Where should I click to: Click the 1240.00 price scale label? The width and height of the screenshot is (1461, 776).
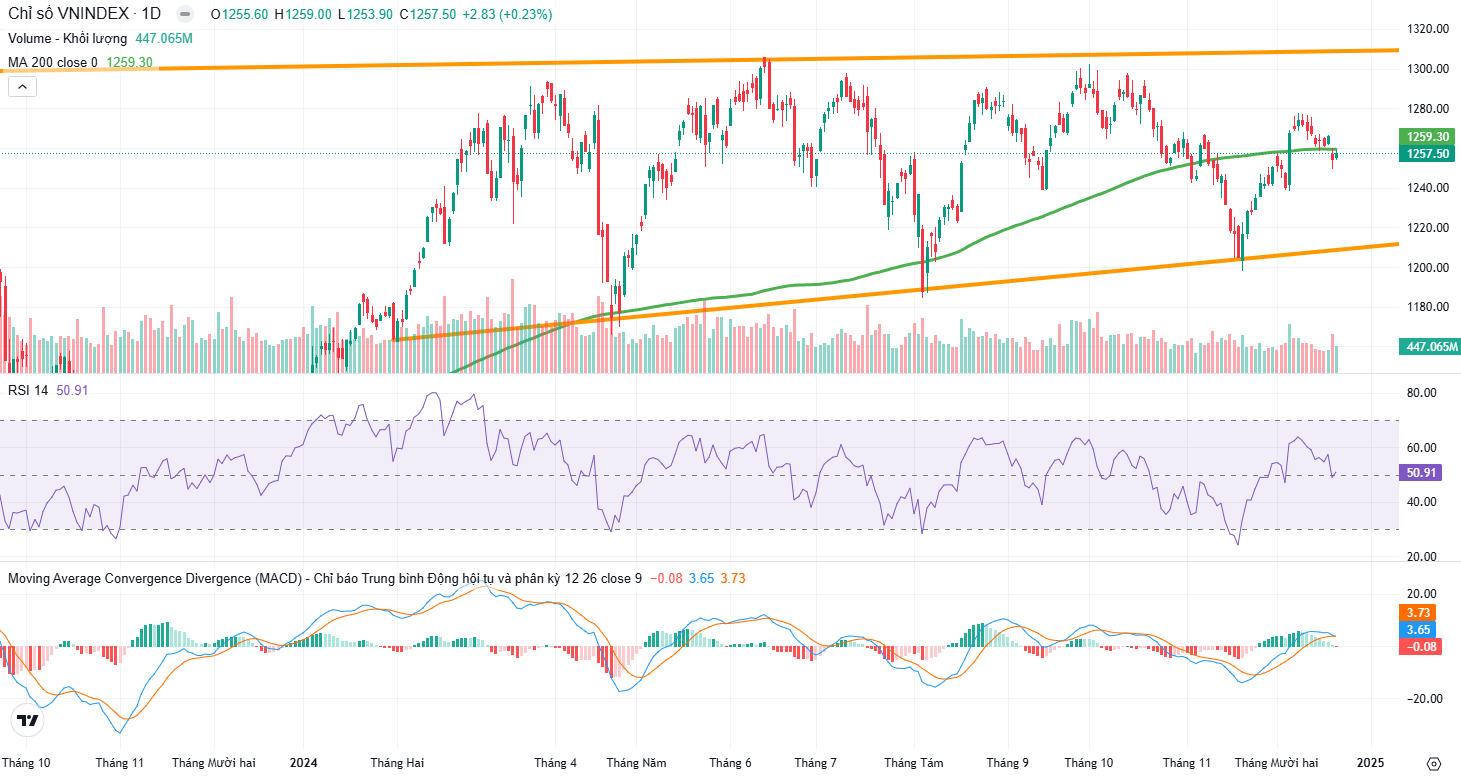pyautogui.click(x=1428, y=188)
